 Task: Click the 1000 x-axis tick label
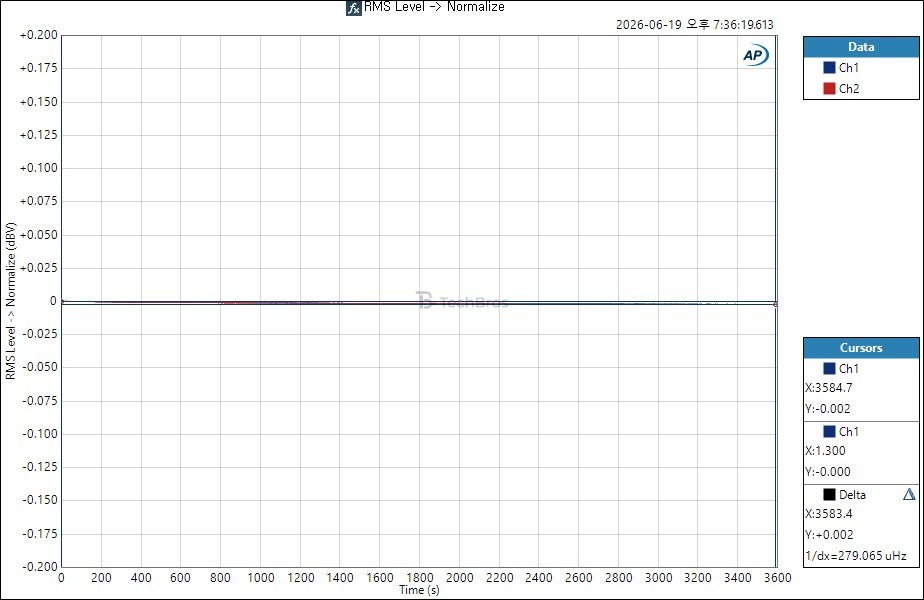260,578
